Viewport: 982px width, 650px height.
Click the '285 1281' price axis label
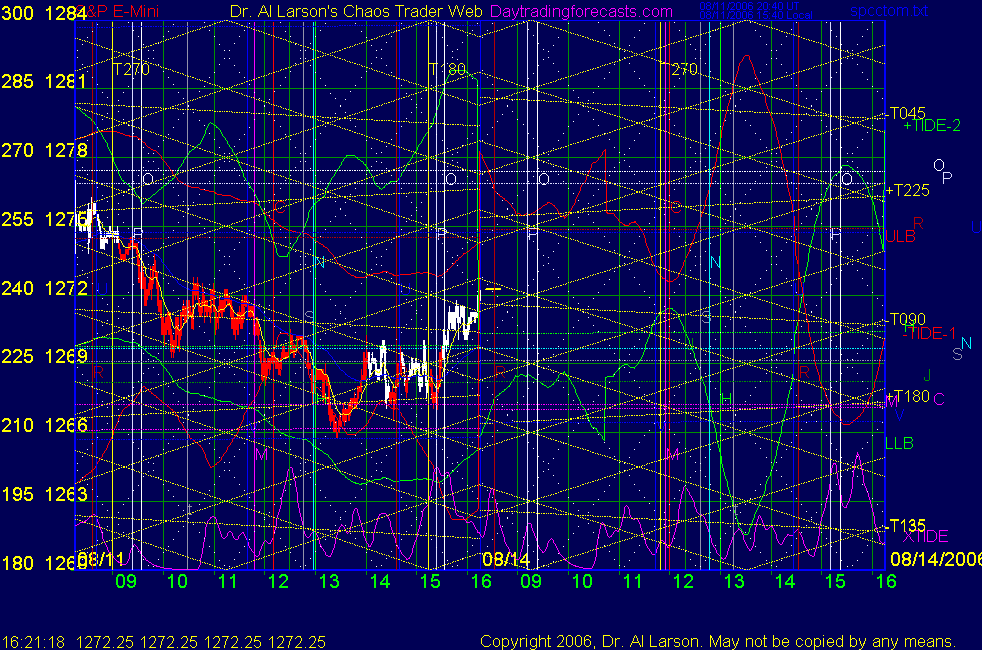44,81
